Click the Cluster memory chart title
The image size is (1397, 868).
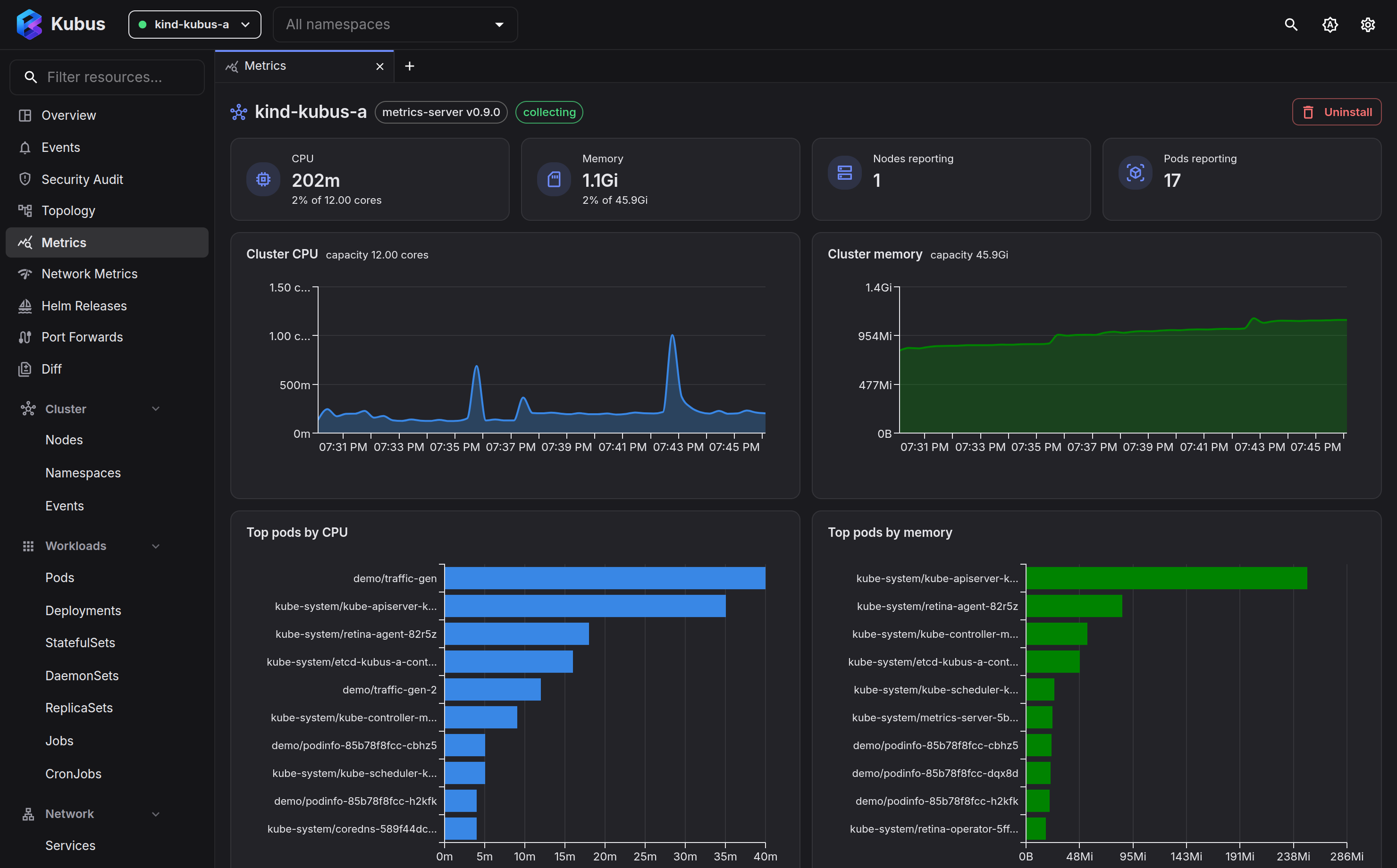(x=875, y=254)
